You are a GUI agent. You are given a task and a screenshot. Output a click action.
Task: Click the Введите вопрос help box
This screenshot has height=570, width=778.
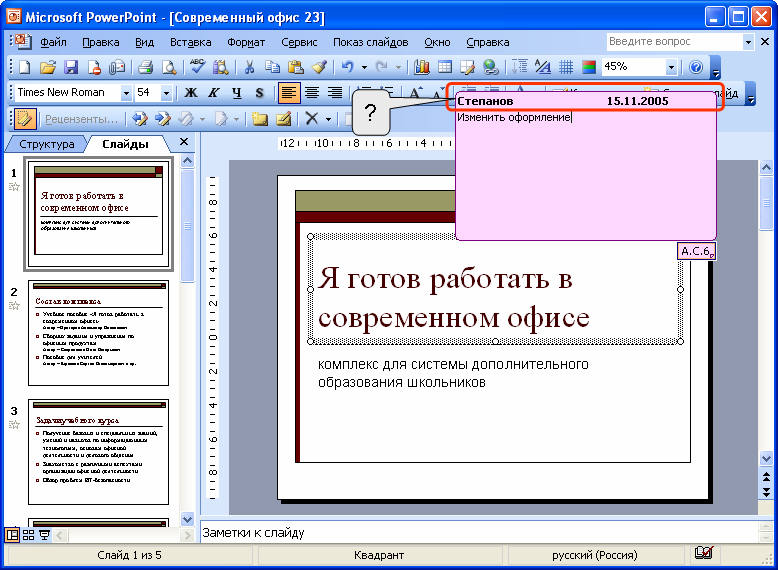[675, 42]
